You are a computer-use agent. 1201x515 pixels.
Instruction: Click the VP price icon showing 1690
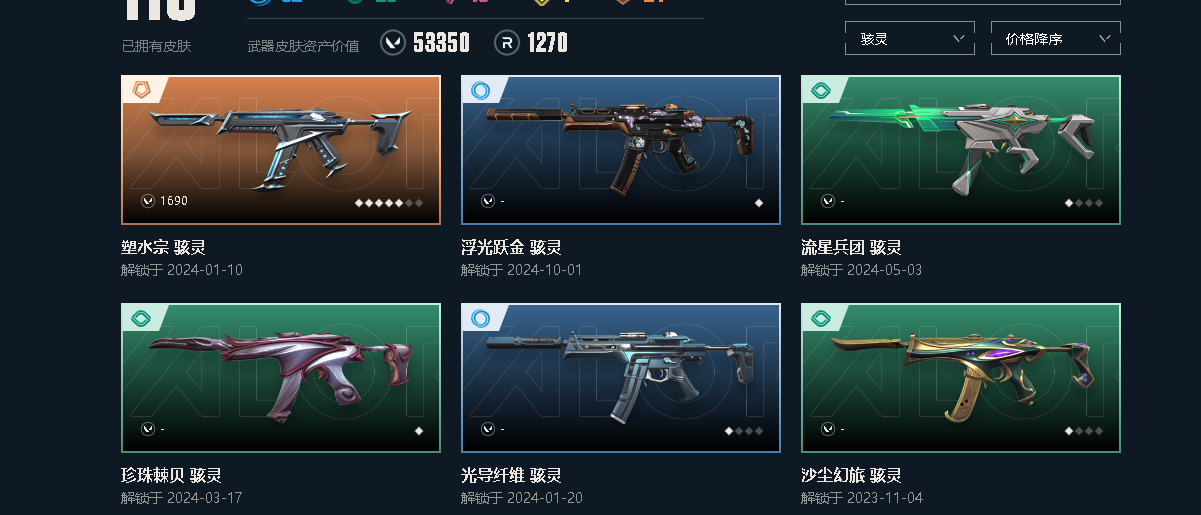click(148, 201)
